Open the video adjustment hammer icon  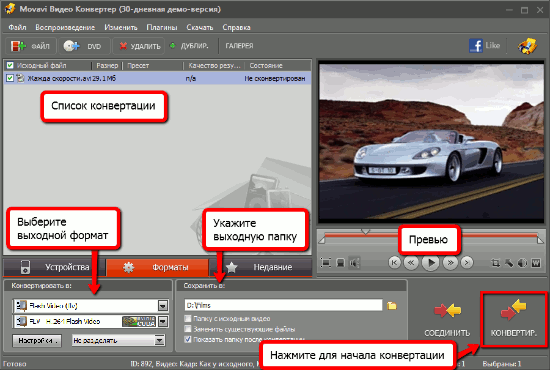click(509, 263)
